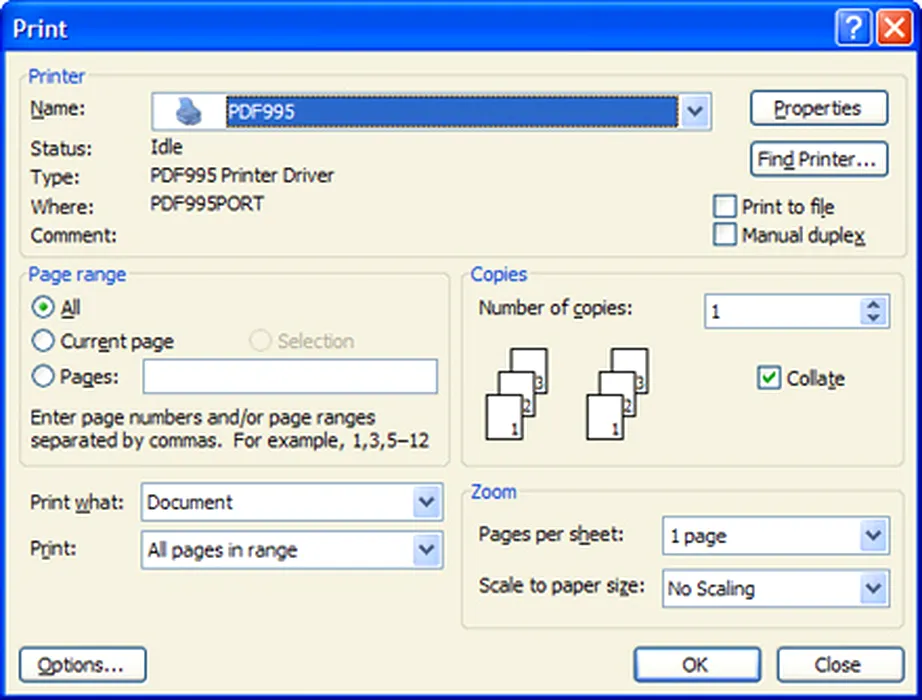
Task: Open the Scale to paper size dropdown
Action: pyautogui.click(x=873, y=588)
